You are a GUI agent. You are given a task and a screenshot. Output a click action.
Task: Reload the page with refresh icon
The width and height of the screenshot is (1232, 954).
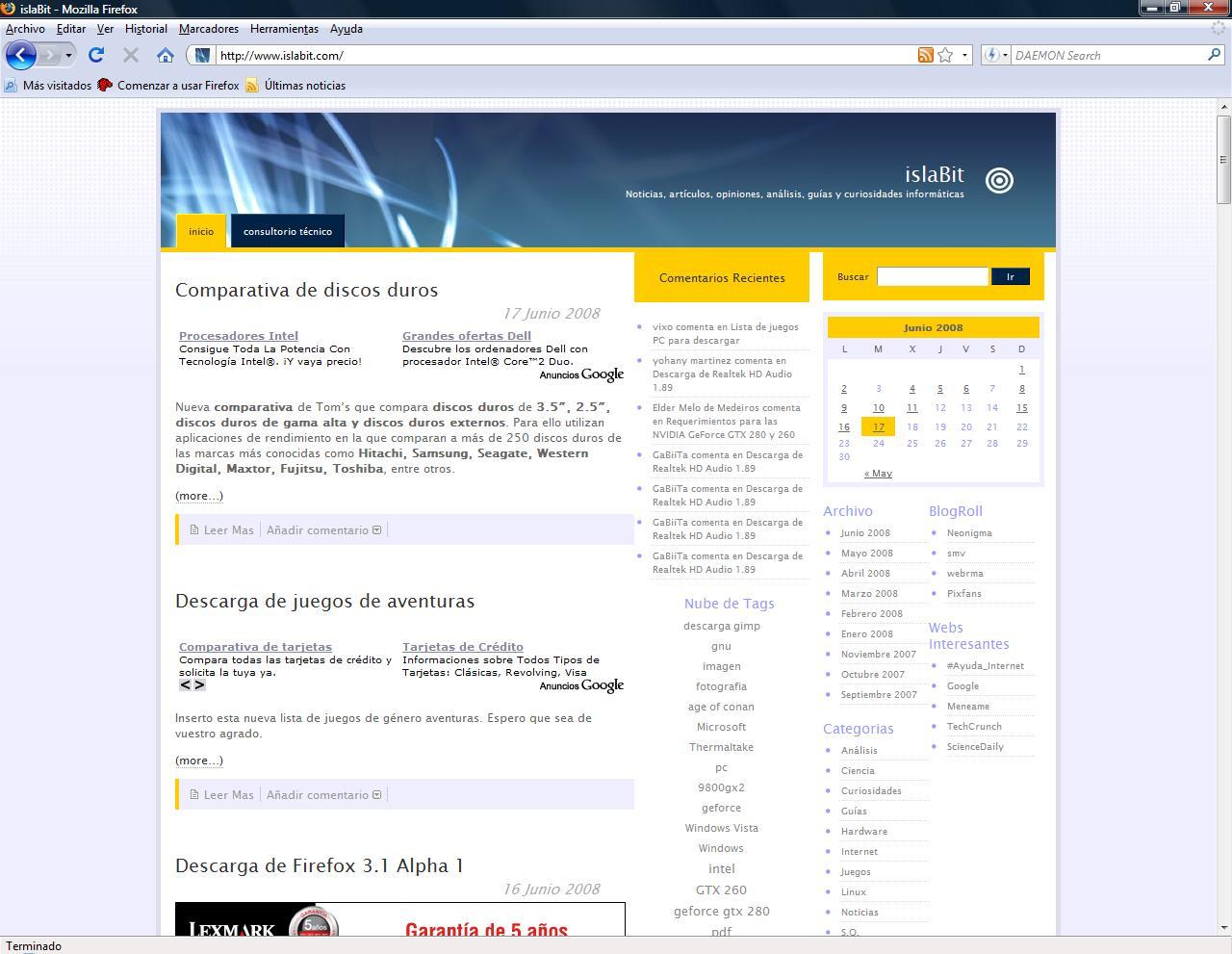[96, 55]
